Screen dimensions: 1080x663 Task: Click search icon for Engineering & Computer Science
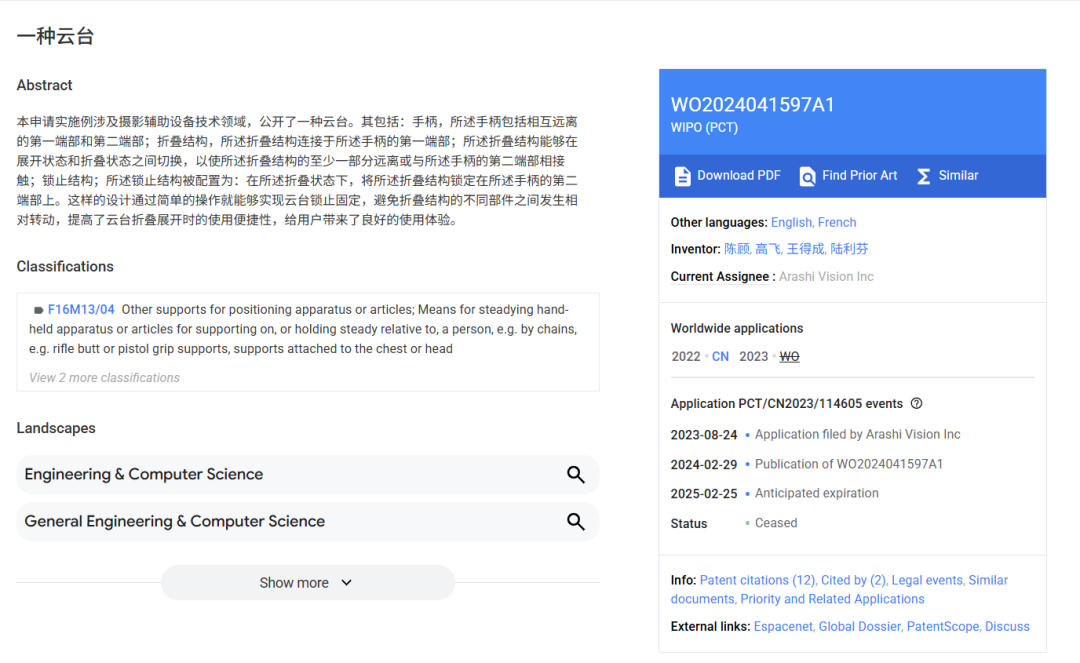[576, 475]
